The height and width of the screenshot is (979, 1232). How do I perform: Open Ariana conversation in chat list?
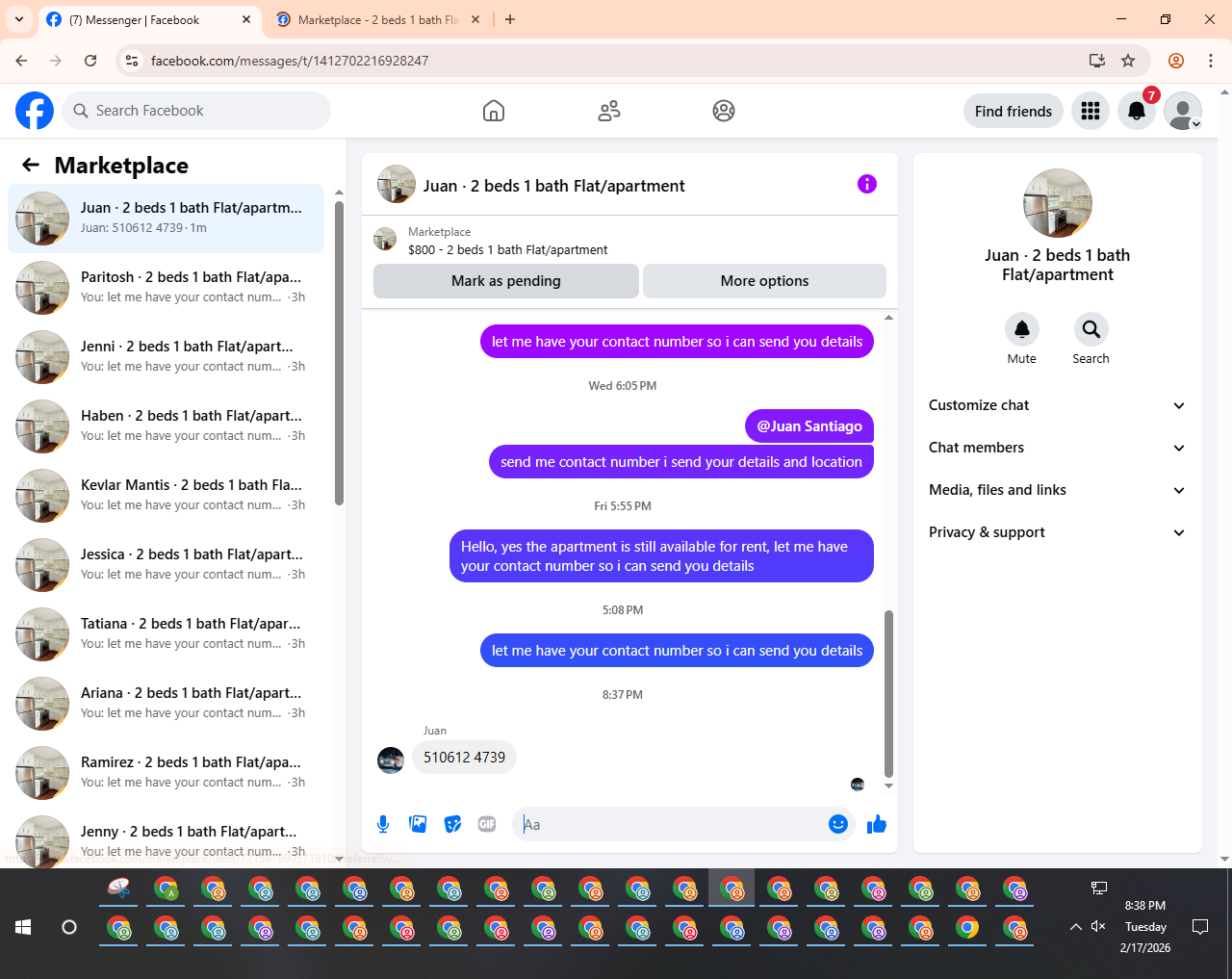click(x=167, y=704)
